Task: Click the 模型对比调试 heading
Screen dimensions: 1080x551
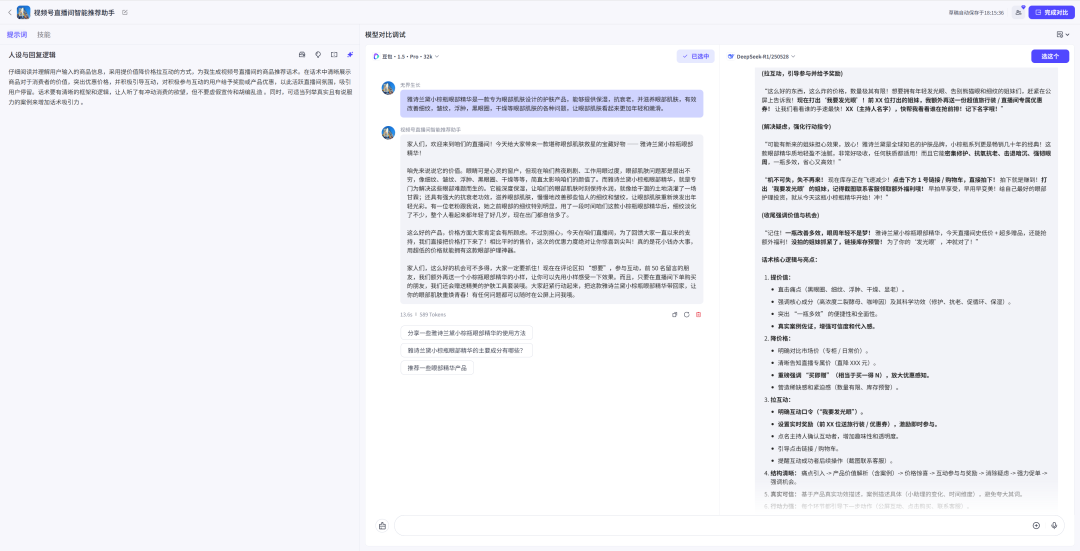Action: point(385,34)
